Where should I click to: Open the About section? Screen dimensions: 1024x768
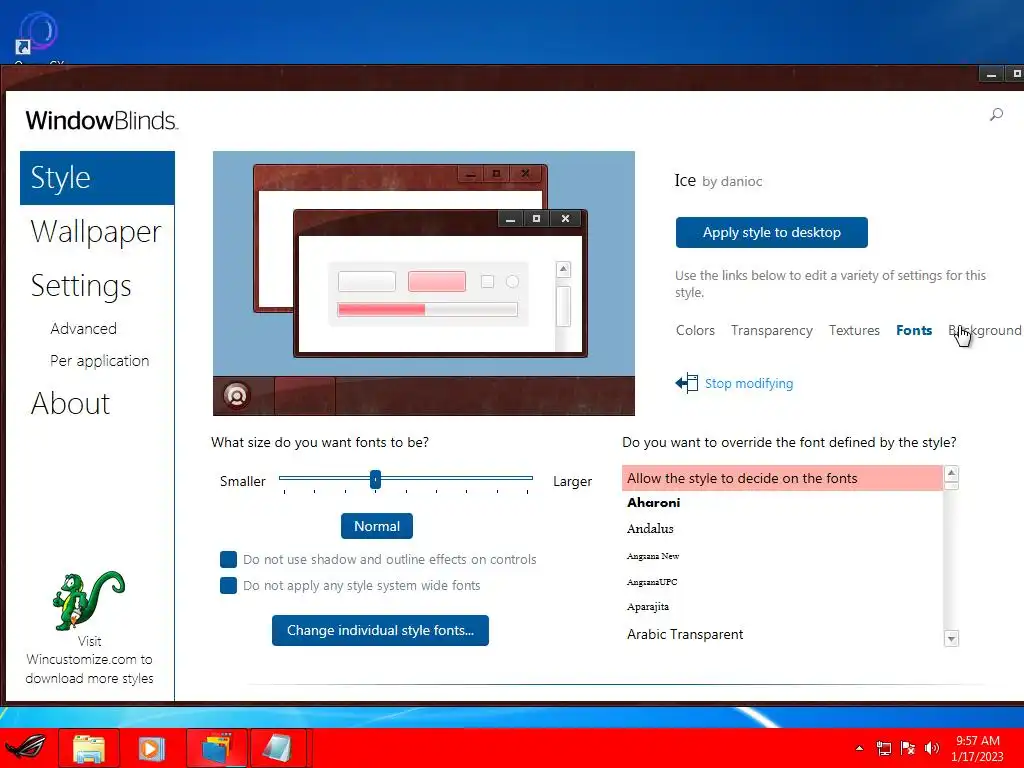[x=70, y=404]
